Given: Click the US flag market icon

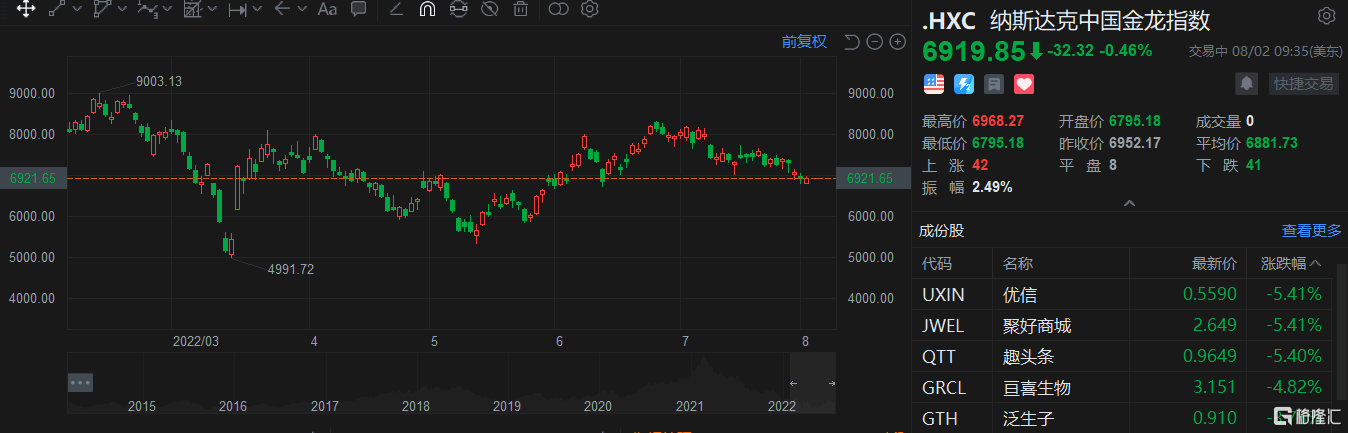Looking at the screenshot, I should click(934, 84).
